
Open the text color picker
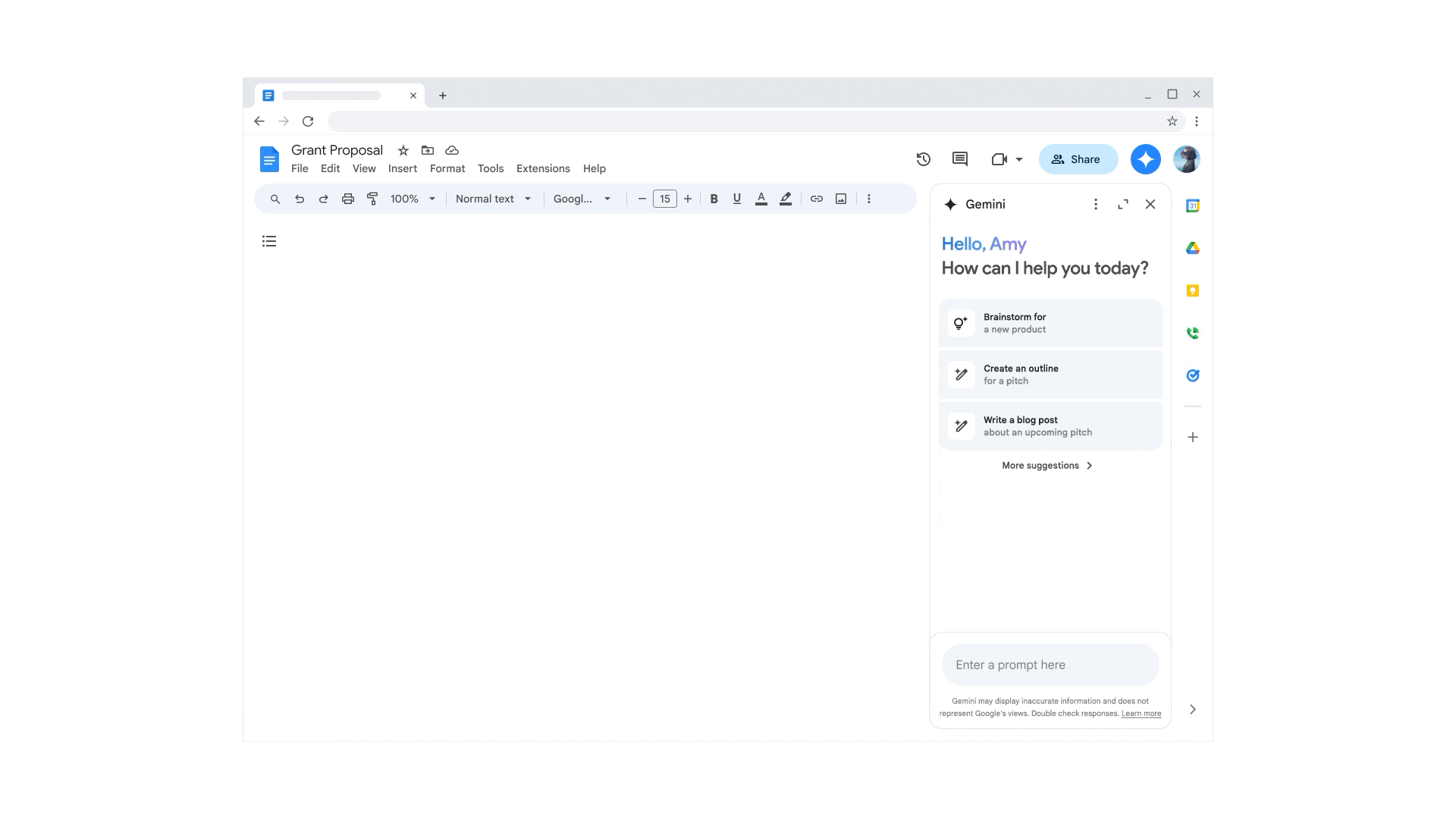pyautogui.click(x=761, y=199)
